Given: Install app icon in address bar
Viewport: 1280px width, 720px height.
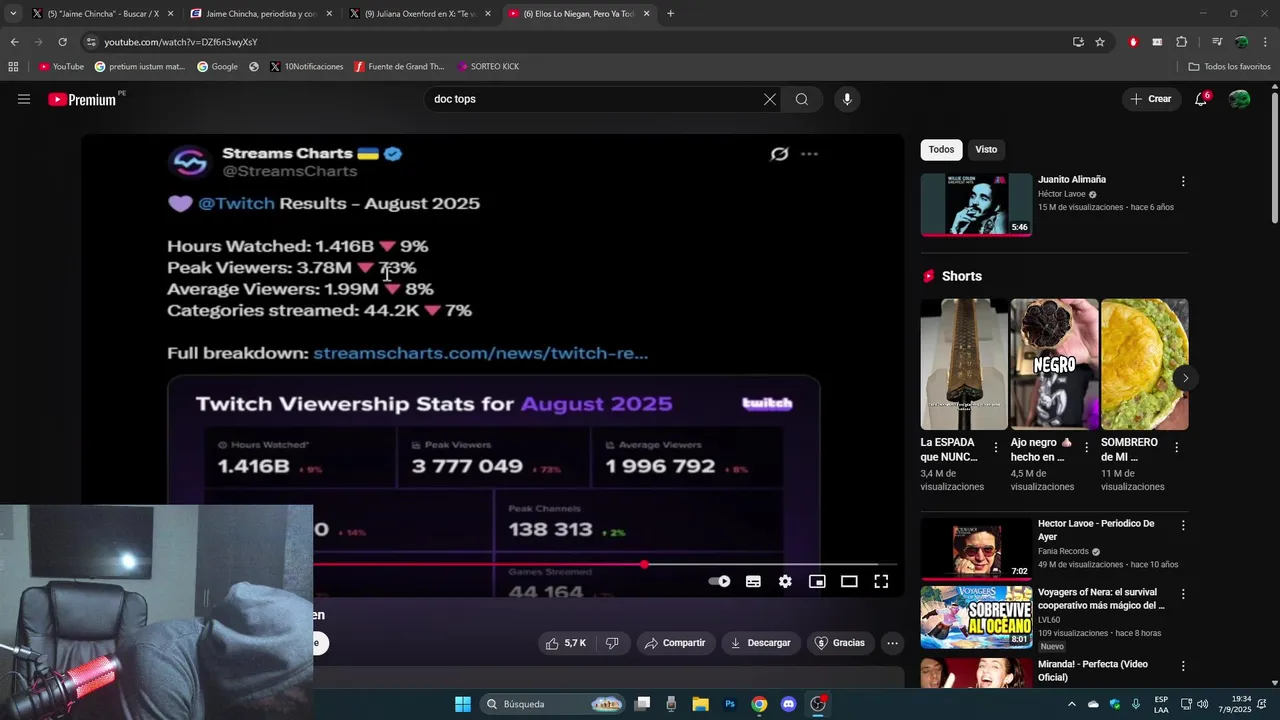Looking at the screenshot, I should (x=1078, y=42).
